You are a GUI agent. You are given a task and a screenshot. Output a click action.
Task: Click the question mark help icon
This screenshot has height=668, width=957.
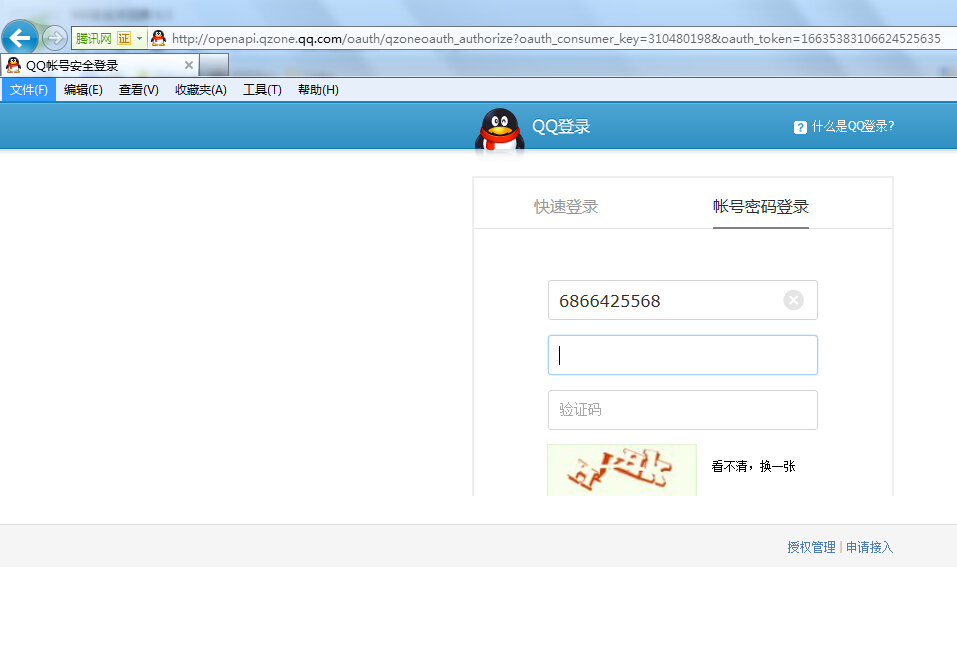click(x=800, y=127)
